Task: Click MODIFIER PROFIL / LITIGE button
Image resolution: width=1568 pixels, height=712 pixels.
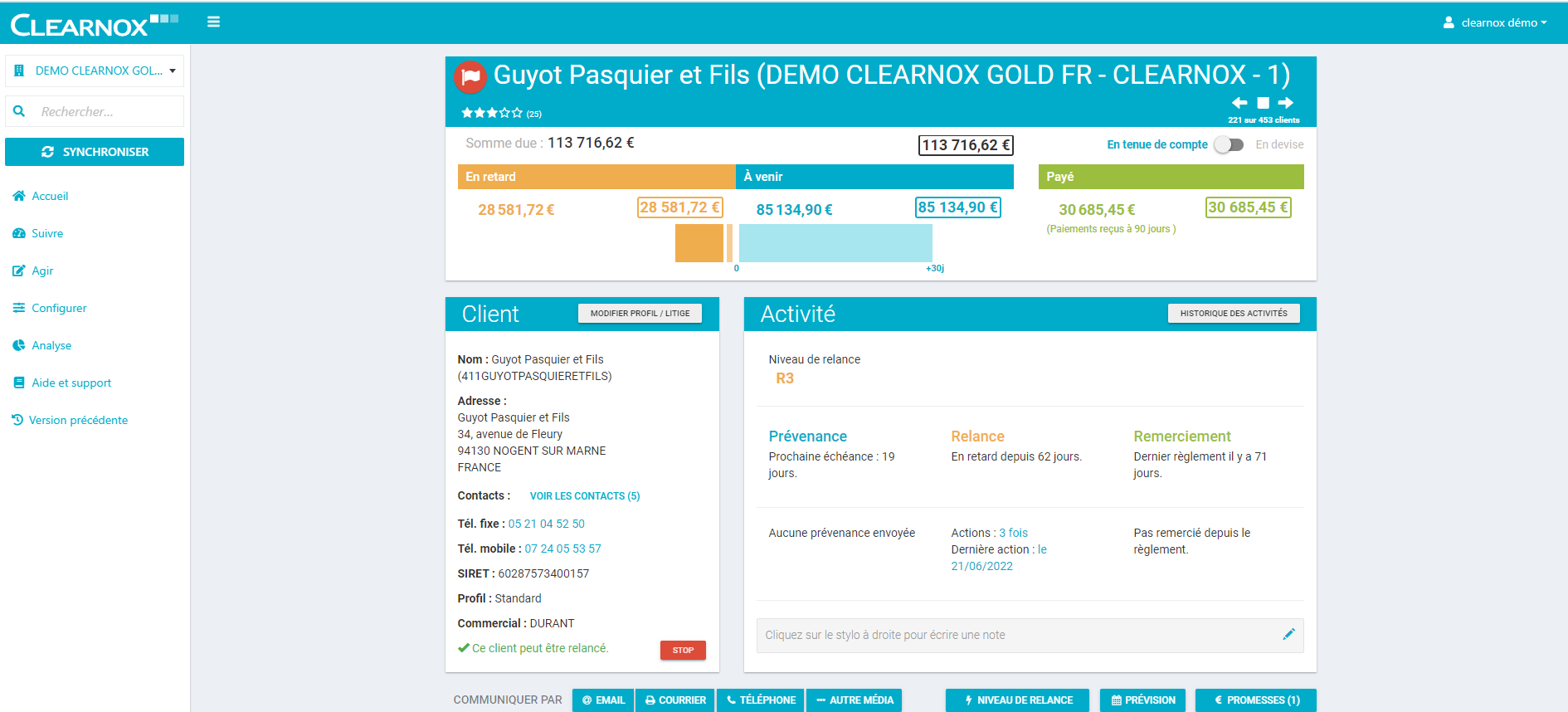Action: tap(640, 314)
